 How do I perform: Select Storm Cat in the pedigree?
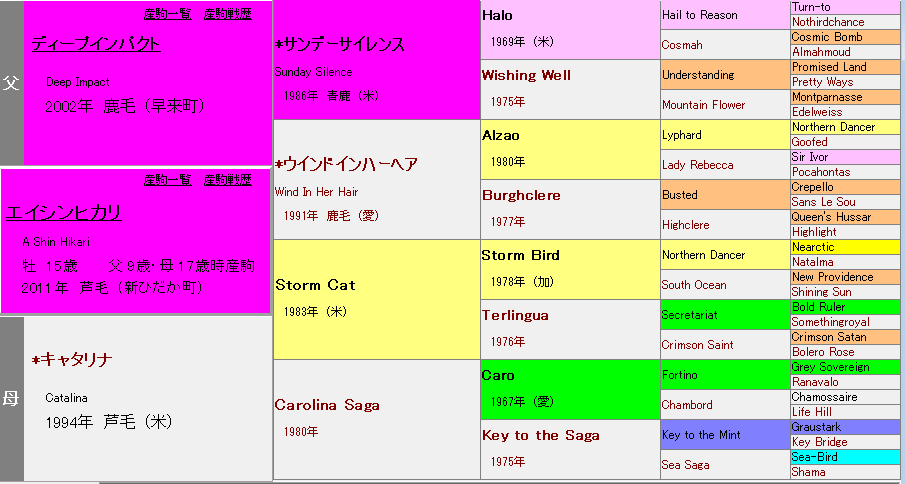(315, 285)
